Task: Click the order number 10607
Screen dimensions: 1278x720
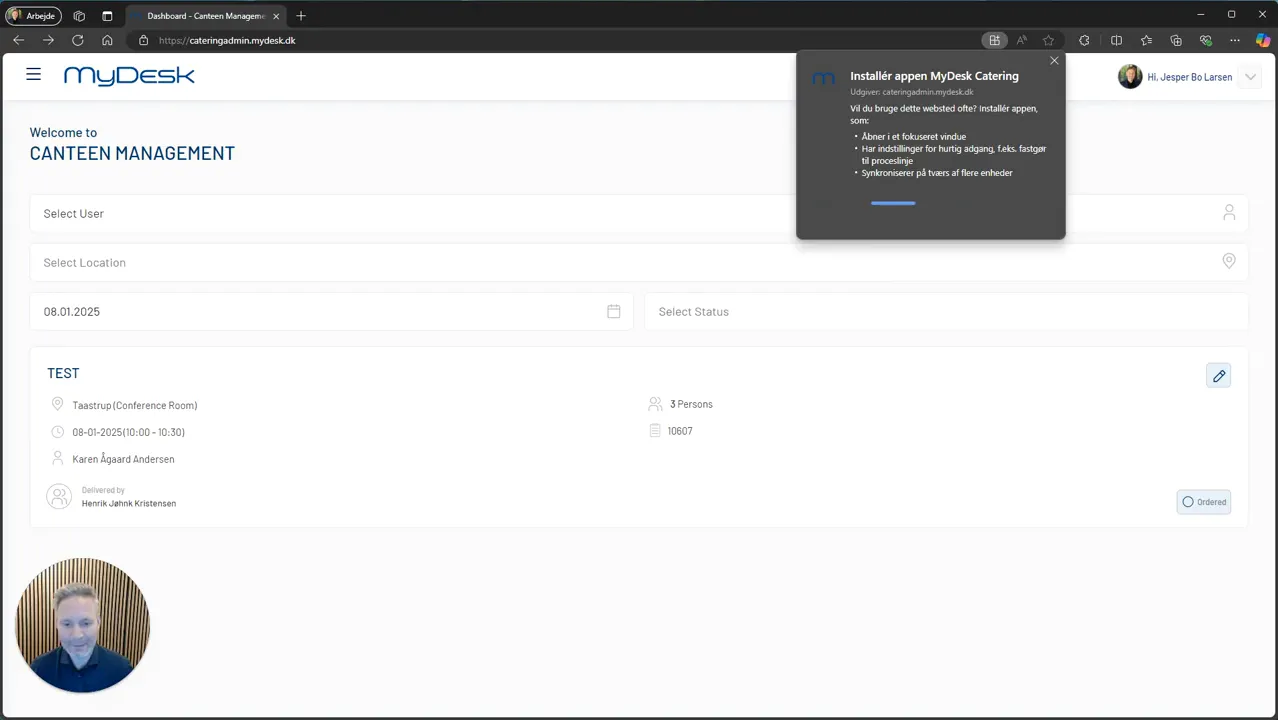Action: (680, 431)
